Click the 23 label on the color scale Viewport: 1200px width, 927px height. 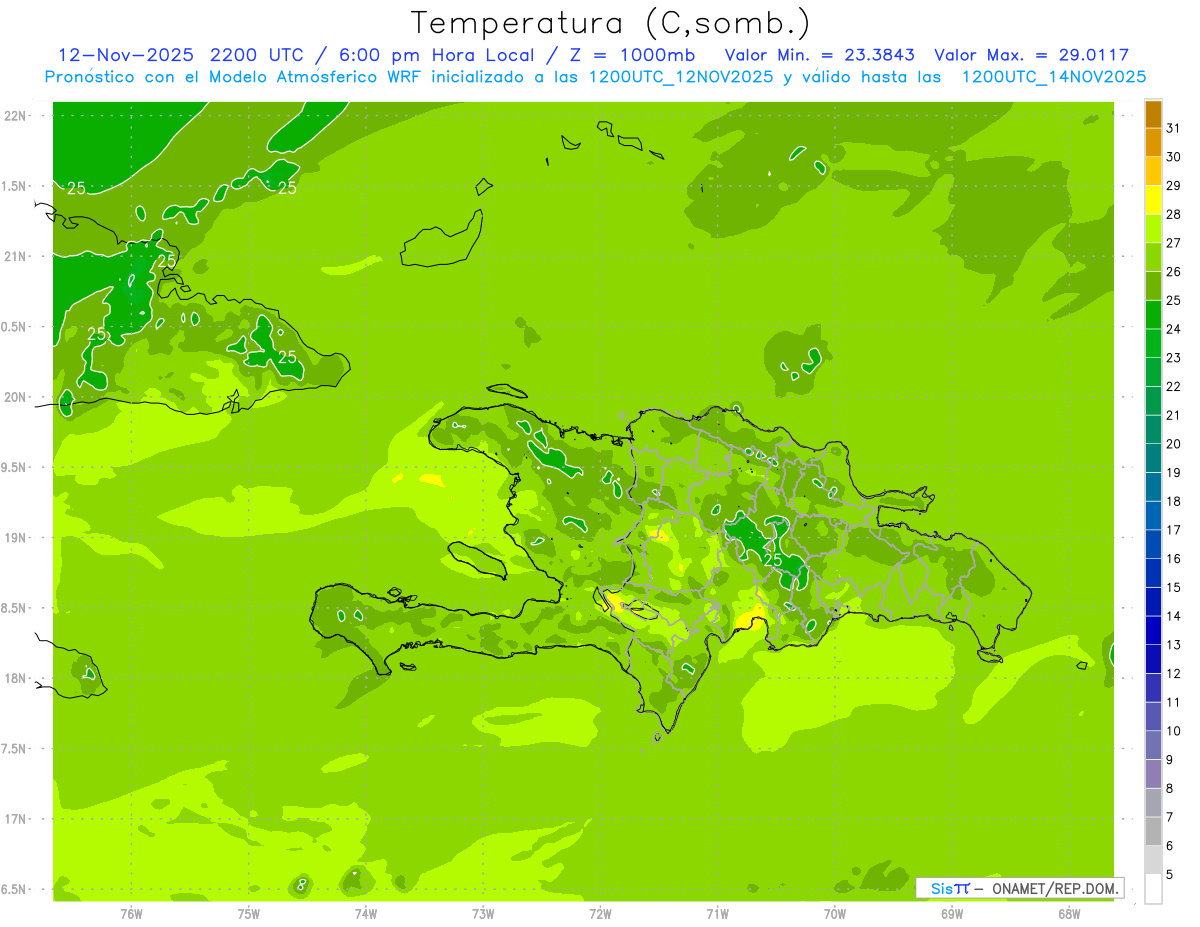[x=1173, y=358]
